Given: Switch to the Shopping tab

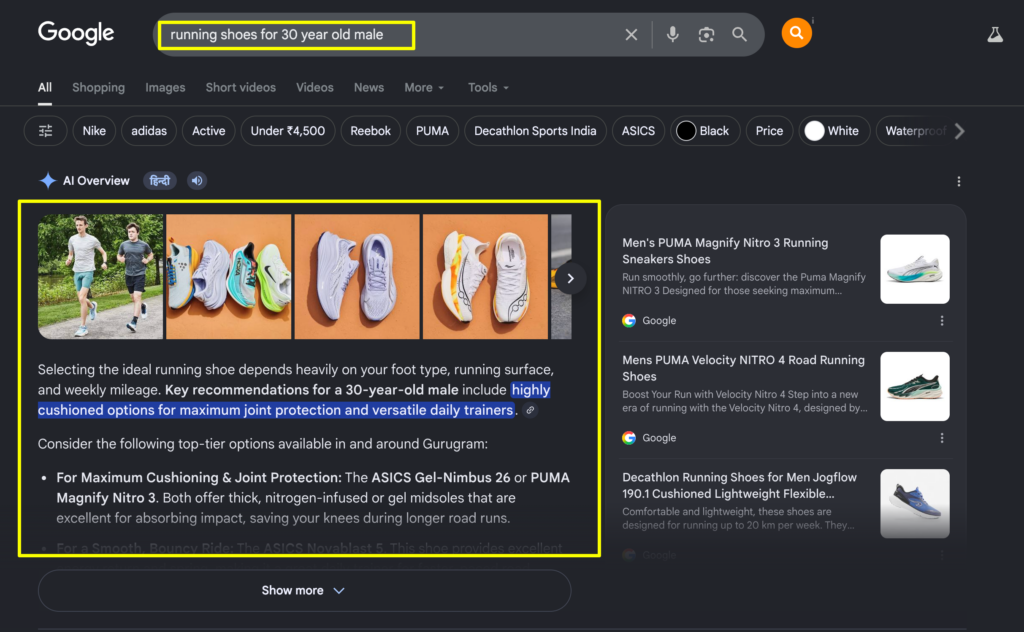Looking at the screenshot, I should pyautogui.click(x=99, y=87).
